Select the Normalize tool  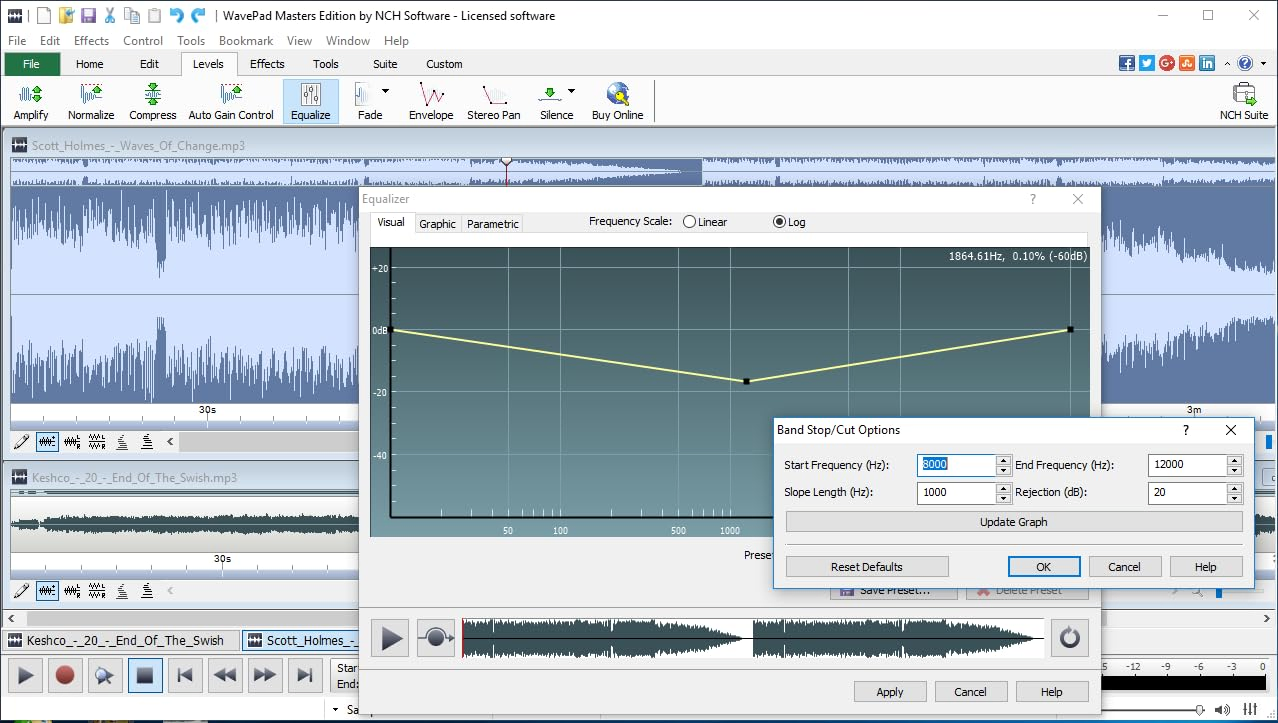91,100
